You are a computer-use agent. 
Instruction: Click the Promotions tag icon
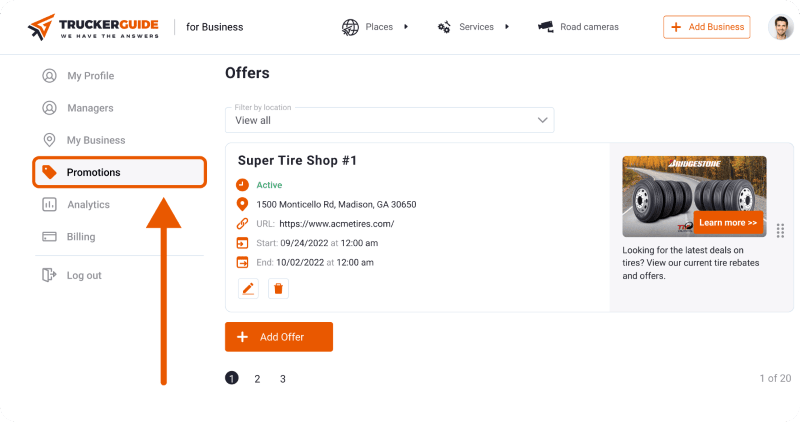tap(49, 172)
